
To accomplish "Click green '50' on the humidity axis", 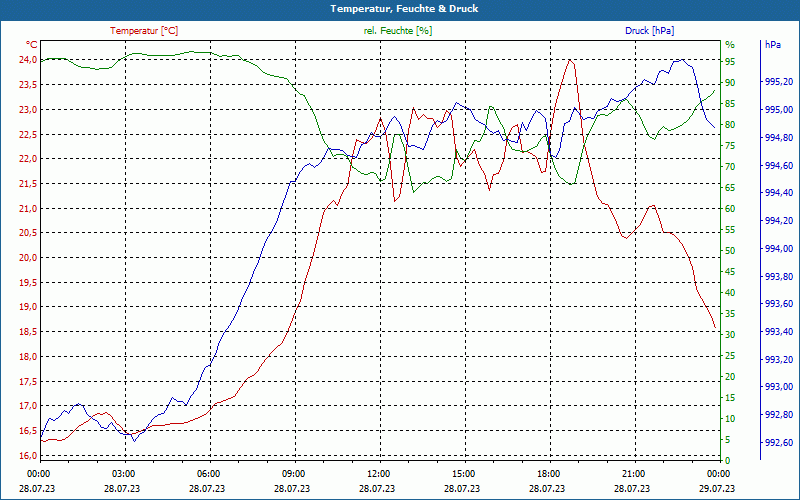I will (730, 251).
